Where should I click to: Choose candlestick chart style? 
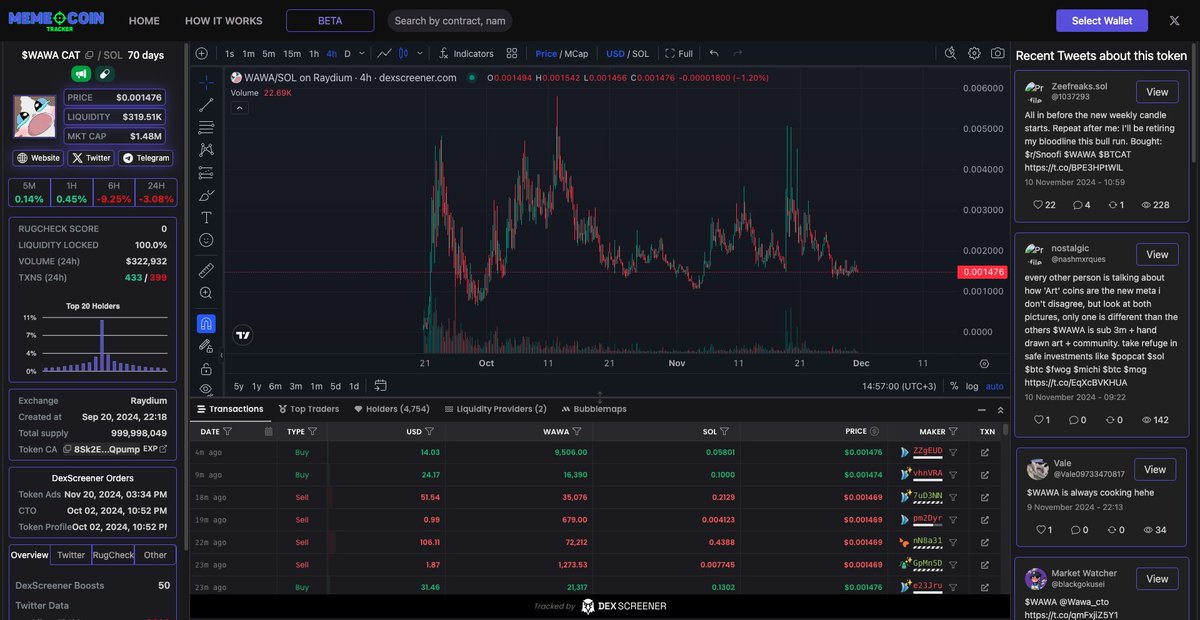coord(404,53)
